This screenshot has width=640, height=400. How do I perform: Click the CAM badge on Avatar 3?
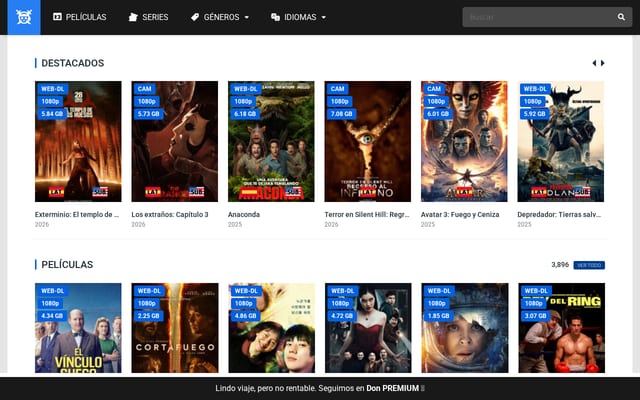click(x=434, y=89)
